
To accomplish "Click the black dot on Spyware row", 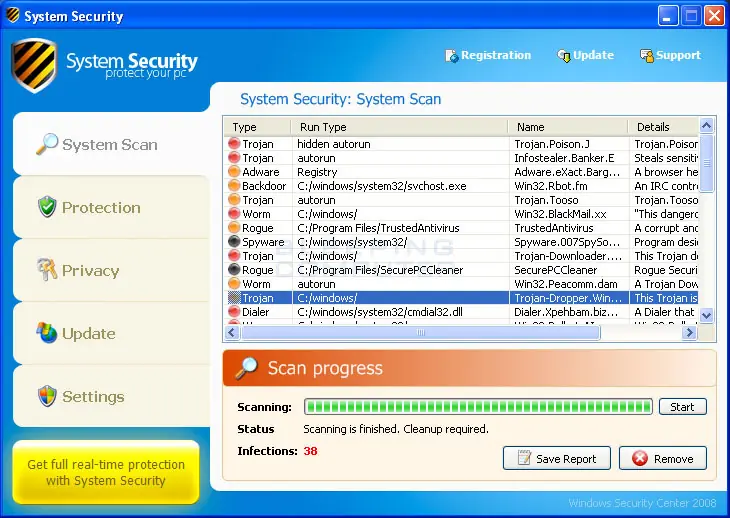I will click(234, 242).
